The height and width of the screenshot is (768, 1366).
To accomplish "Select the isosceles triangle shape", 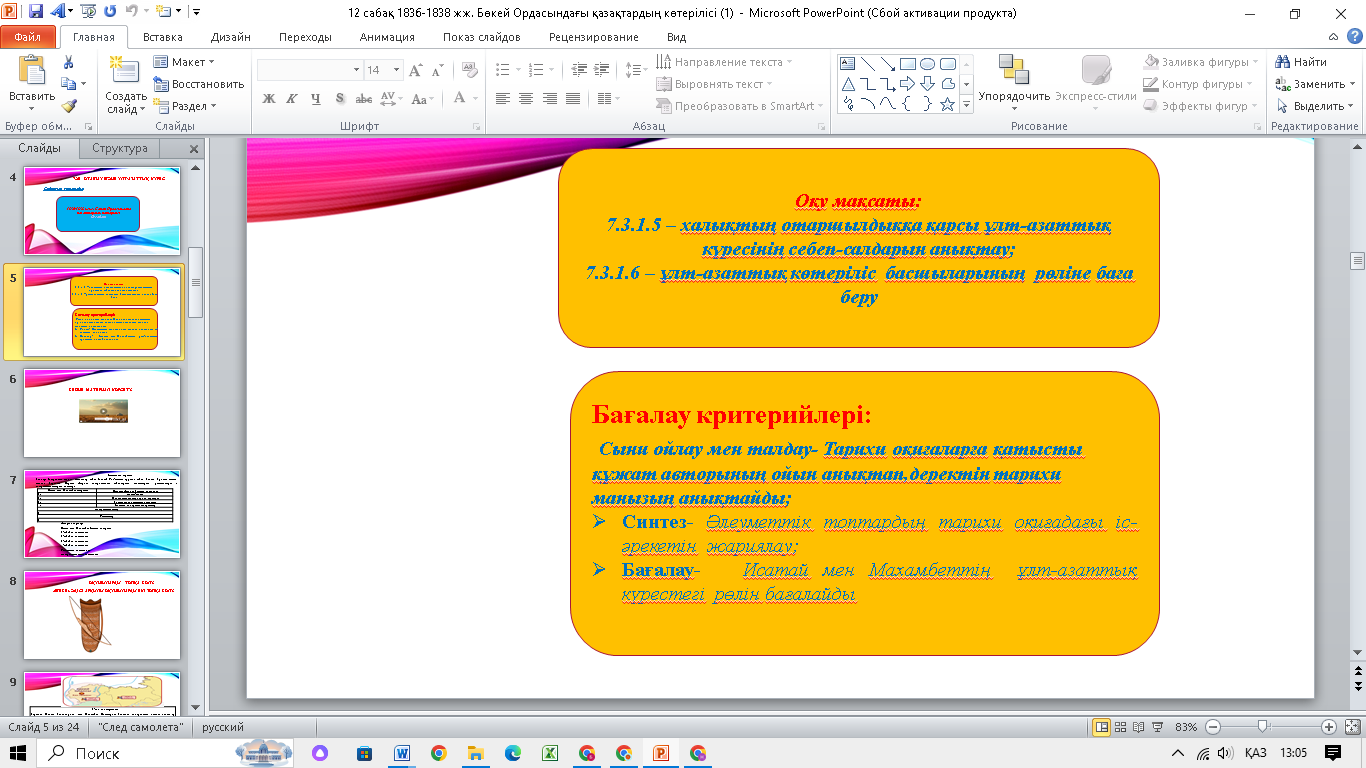I will (848, 84).
